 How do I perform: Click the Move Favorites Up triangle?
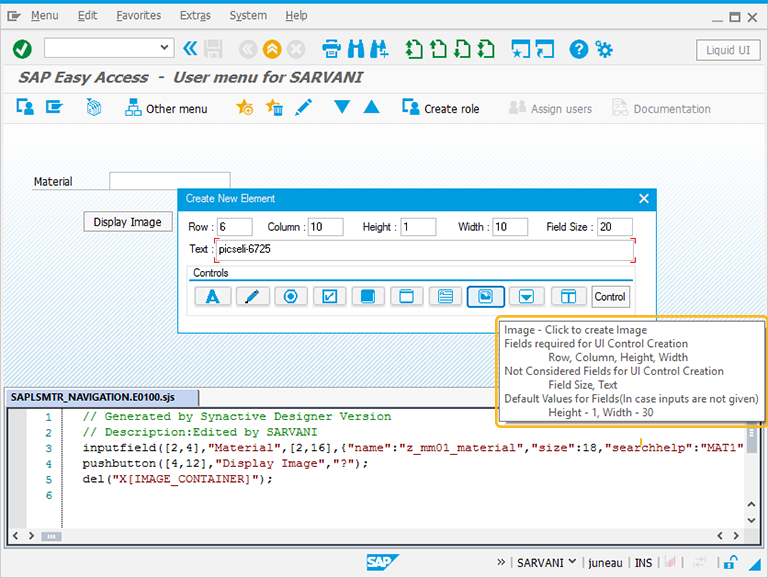coord(372,107)
